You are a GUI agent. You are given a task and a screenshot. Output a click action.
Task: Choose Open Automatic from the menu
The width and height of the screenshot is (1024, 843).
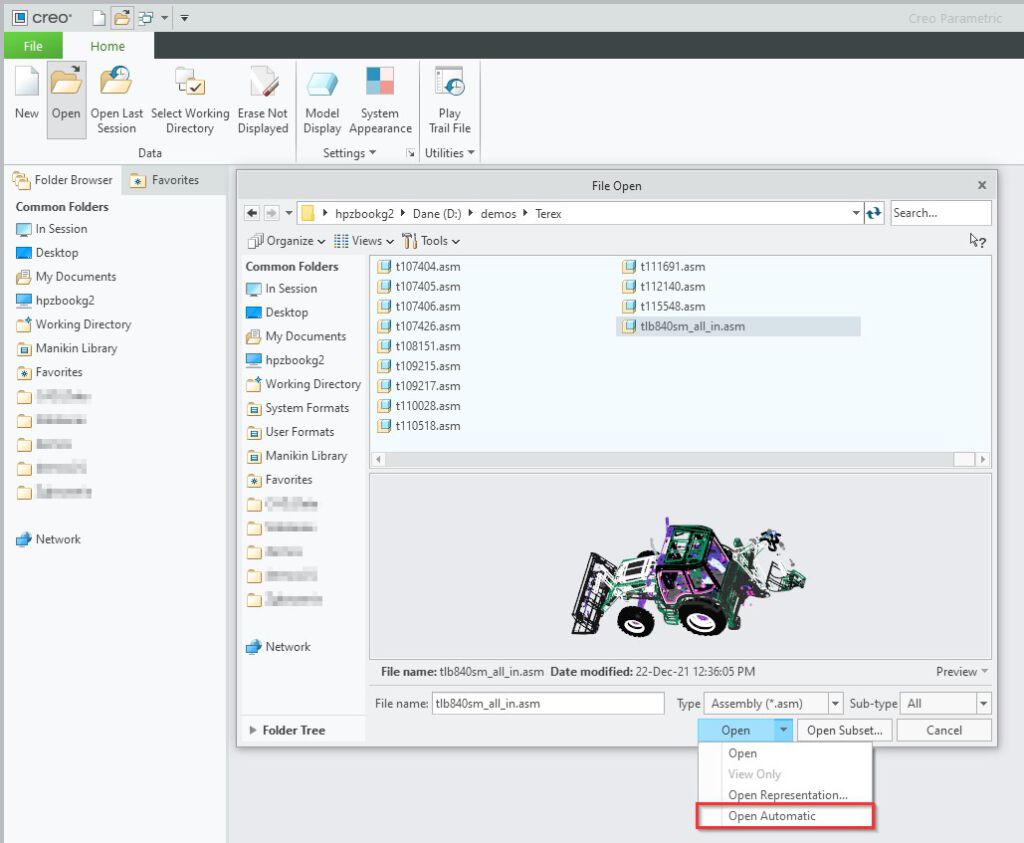click(786, 816)
